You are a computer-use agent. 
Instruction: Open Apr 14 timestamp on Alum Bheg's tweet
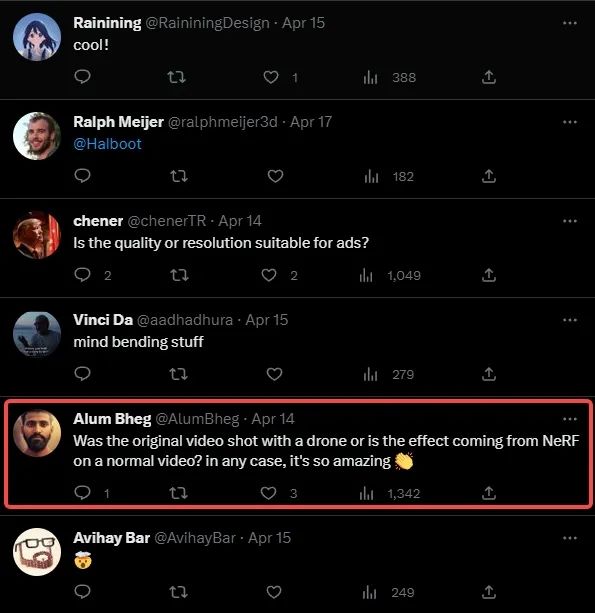(x=273, y=419)
